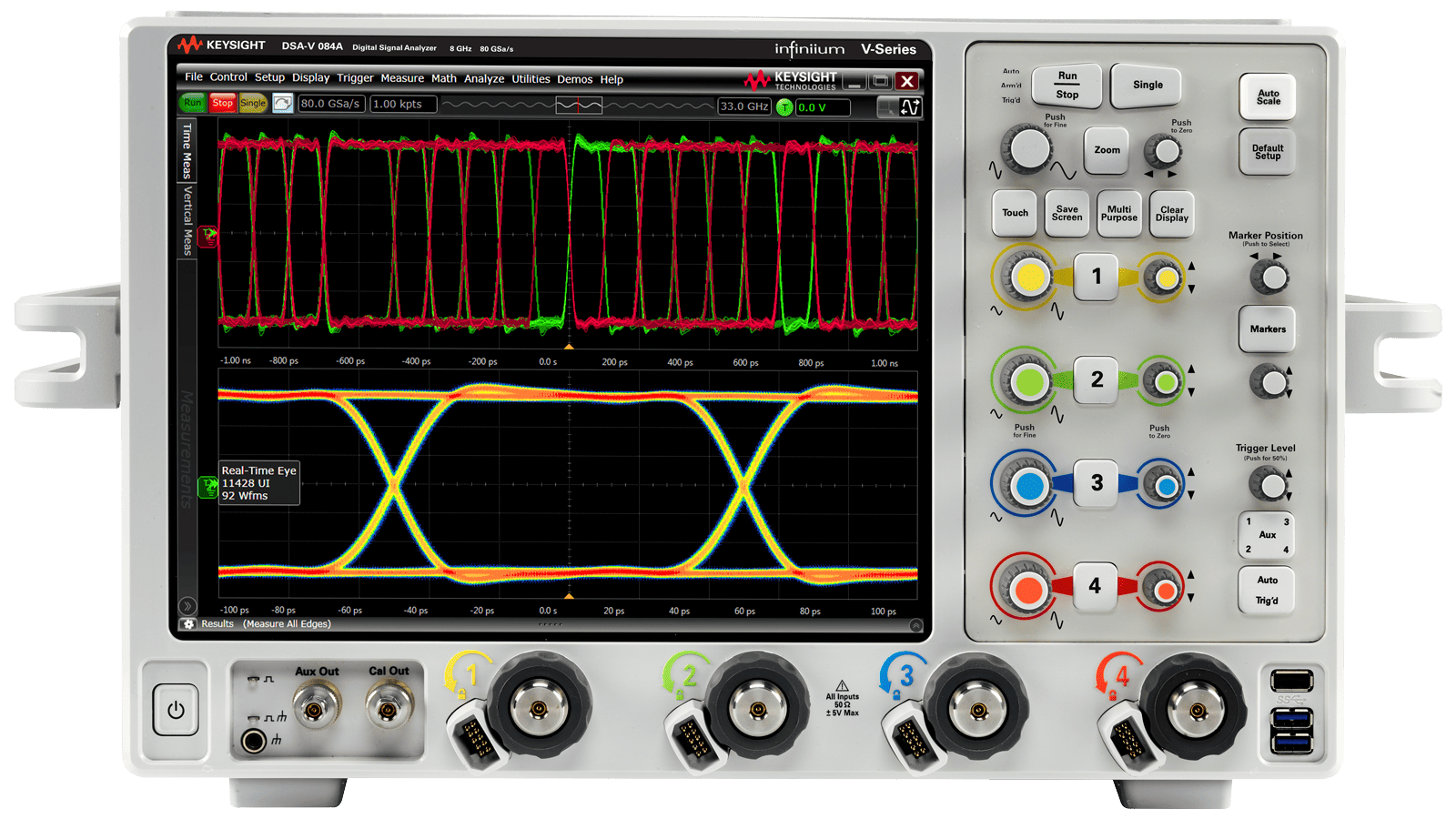The image size is (1456, 819).
Task: Click the 33.0 GHz bandwidth field
Action: (744, 106)
